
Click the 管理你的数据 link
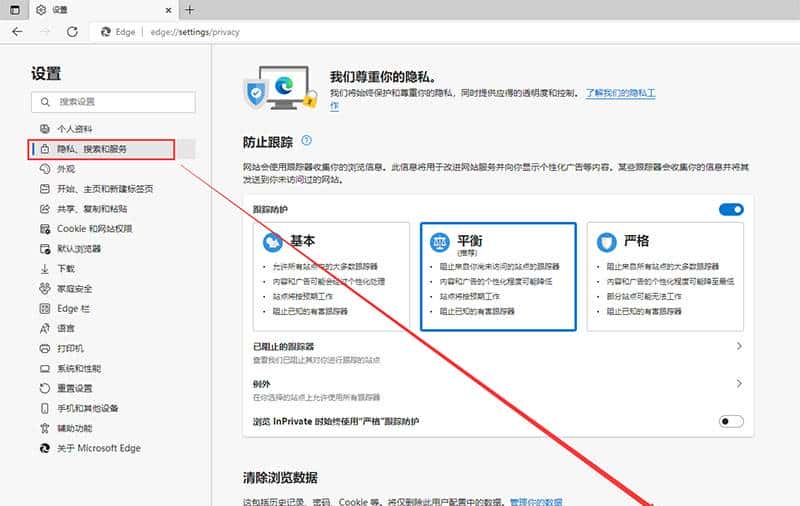536,502
